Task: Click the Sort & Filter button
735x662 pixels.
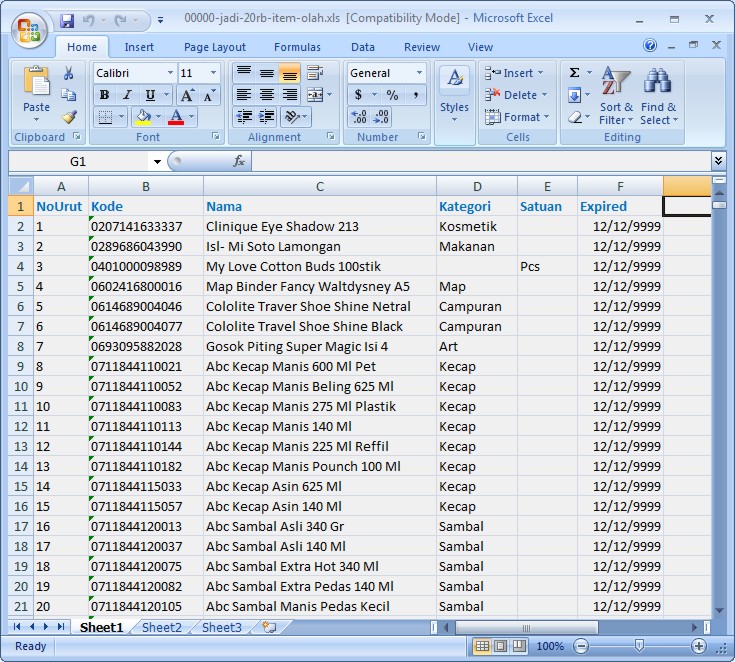Action: point(616,96)
